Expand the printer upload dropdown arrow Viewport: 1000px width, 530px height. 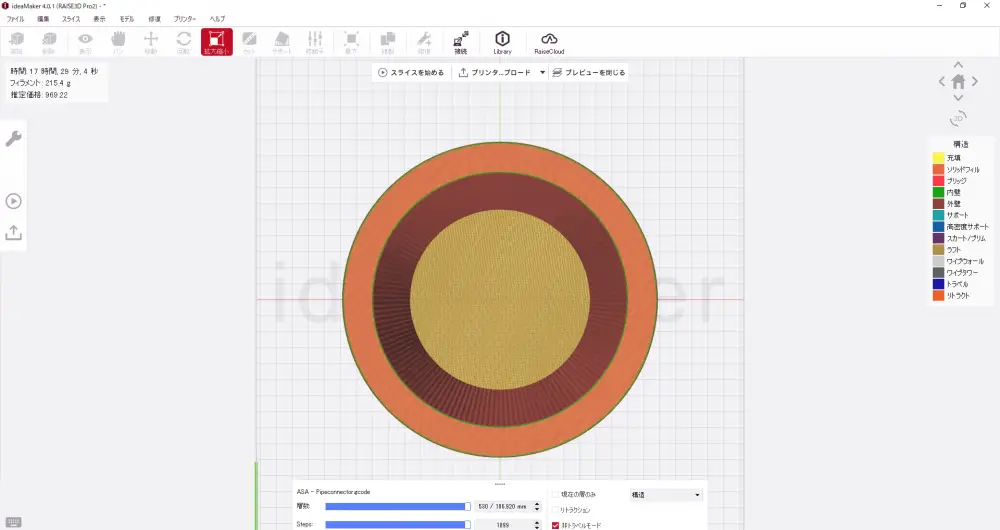pos(543,72)
